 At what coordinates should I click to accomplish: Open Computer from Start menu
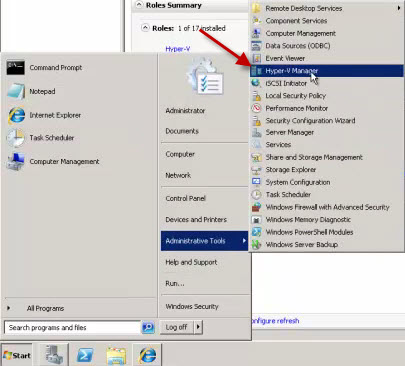coord(180,154)
